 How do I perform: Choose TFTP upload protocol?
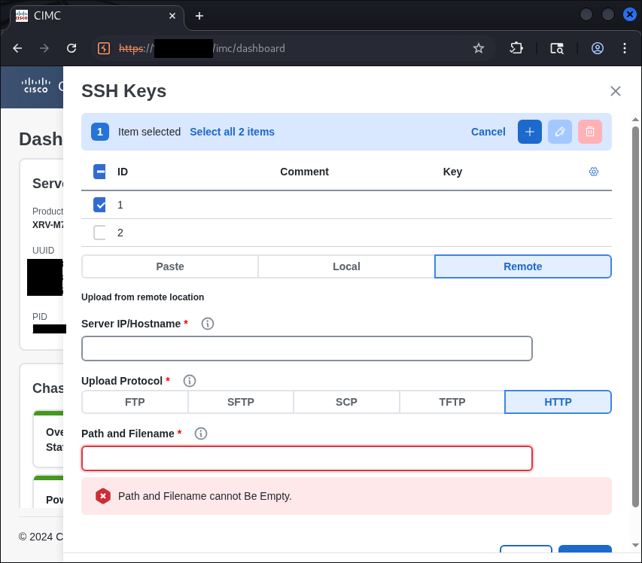452,402
